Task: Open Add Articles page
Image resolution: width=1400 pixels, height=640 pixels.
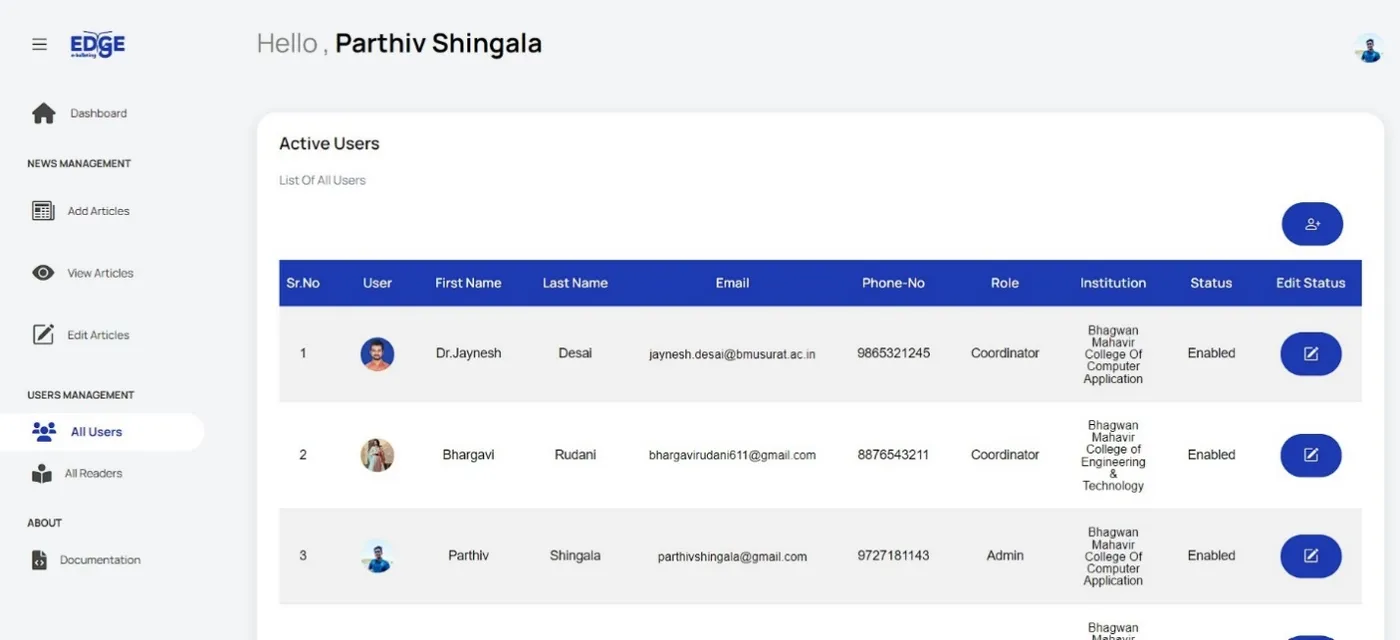Action: [98, 211]
